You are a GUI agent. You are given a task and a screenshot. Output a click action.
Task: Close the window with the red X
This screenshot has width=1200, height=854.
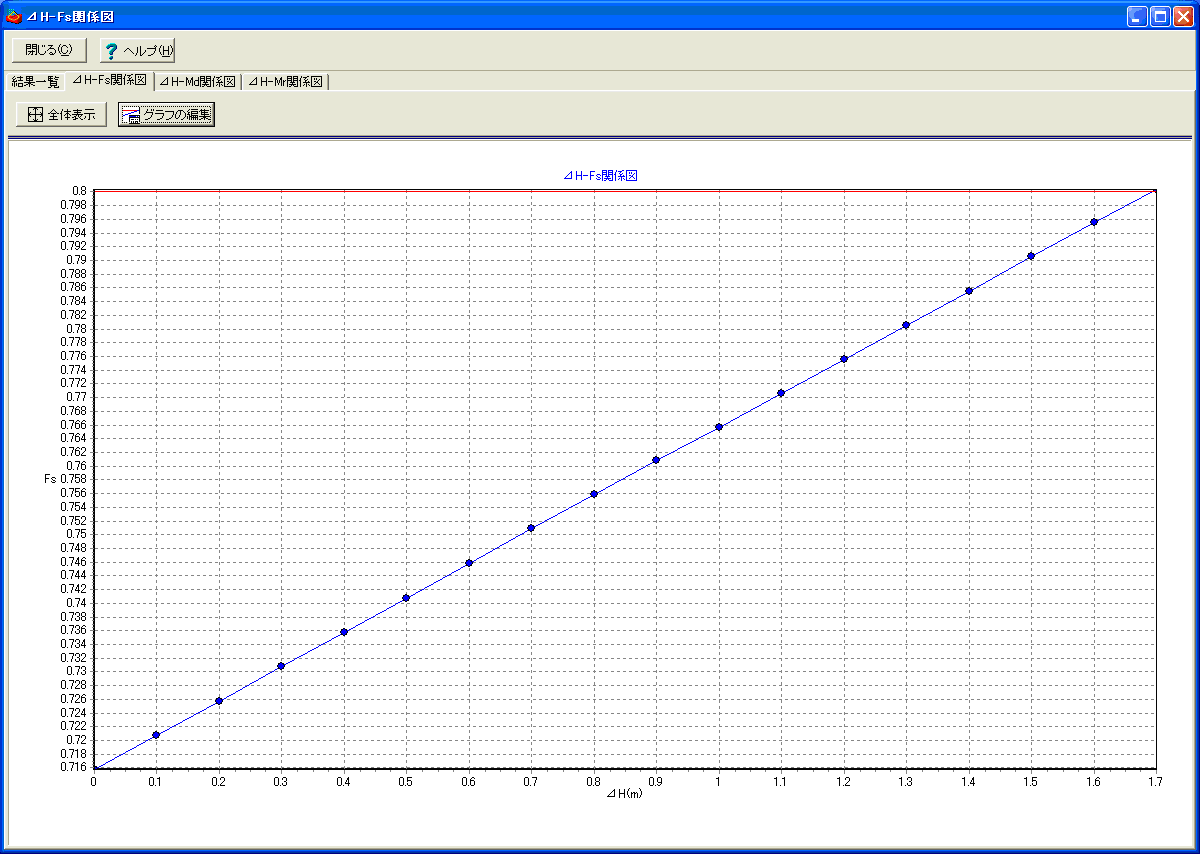(x=1184, y=16)
